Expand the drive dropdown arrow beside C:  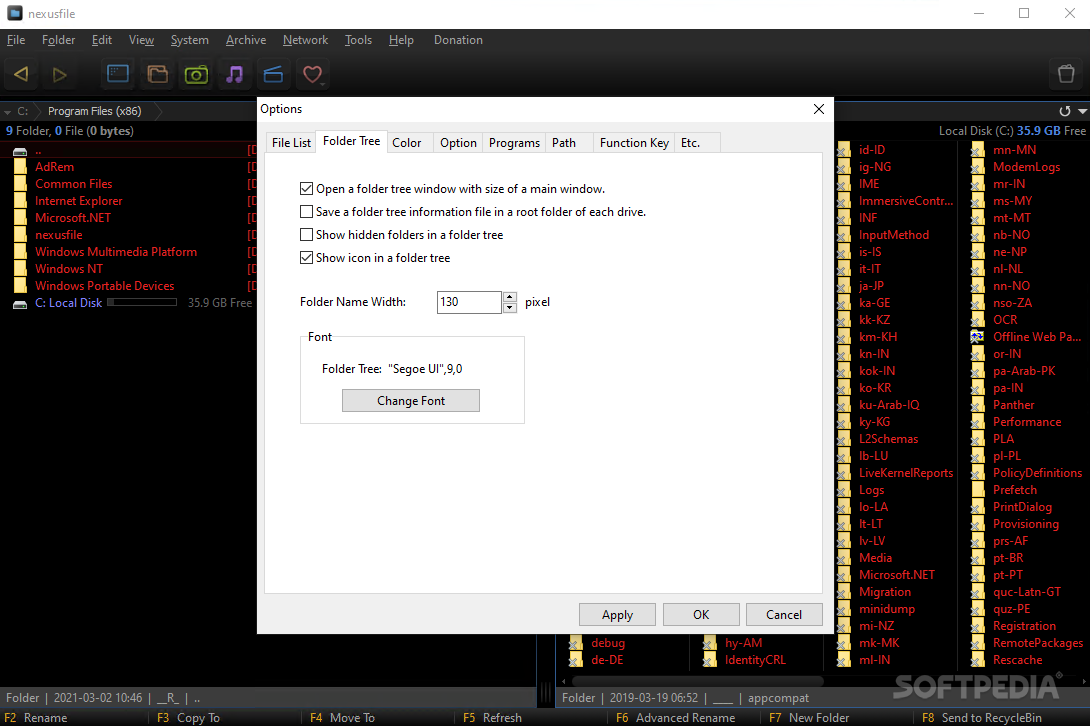[x=8, y=112]
